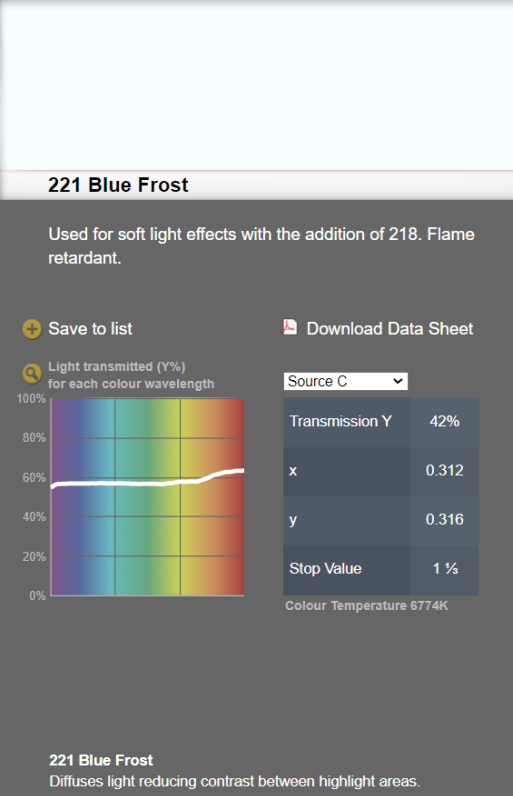Screen dimensions: 513x796
Task: Open the Source C dropdown
Action: (346, 381)
